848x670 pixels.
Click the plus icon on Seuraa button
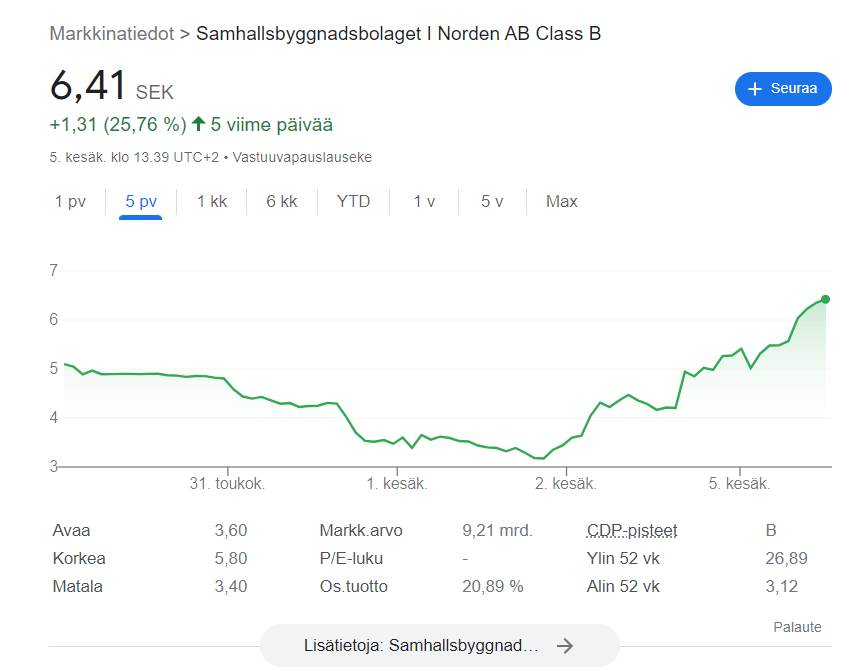pyautogui.click(x=755, y=89)
